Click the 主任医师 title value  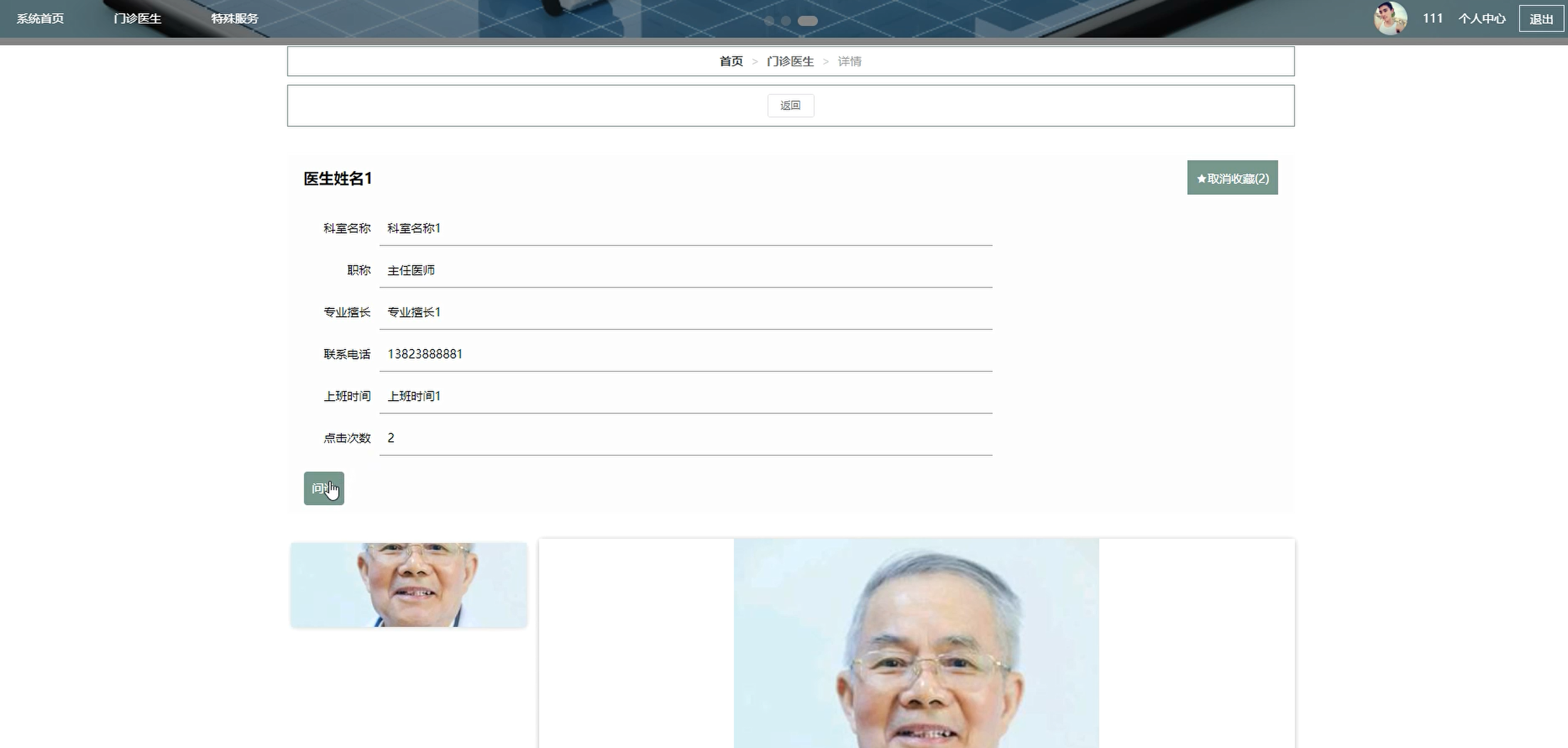point(411,270)
